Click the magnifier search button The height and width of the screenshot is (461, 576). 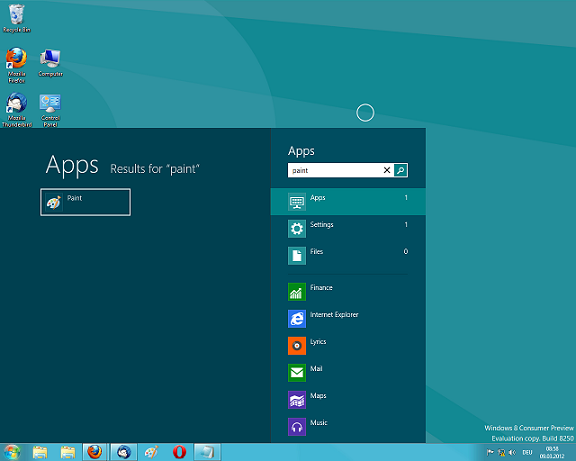pyautogui.click(x=400, y=170)
